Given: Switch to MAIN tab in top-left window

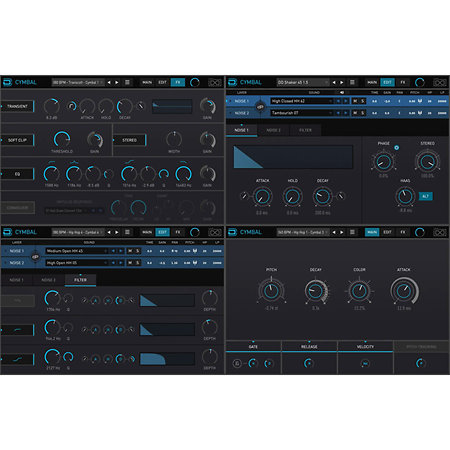Looking at the screenshot, I should [147, 82].
